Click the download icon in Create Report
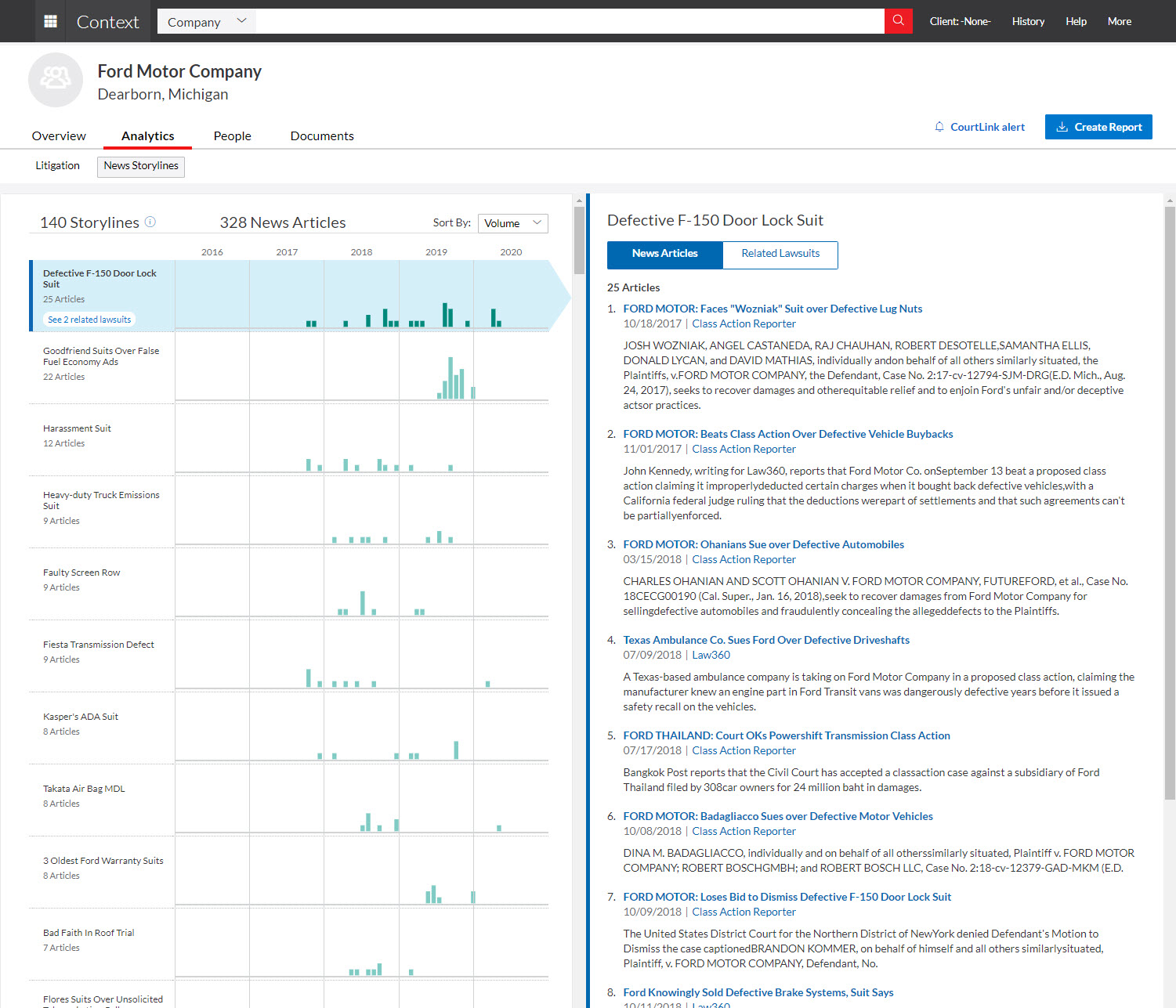Viewport: 1176px width, 1008px height. click(1062, 127)
